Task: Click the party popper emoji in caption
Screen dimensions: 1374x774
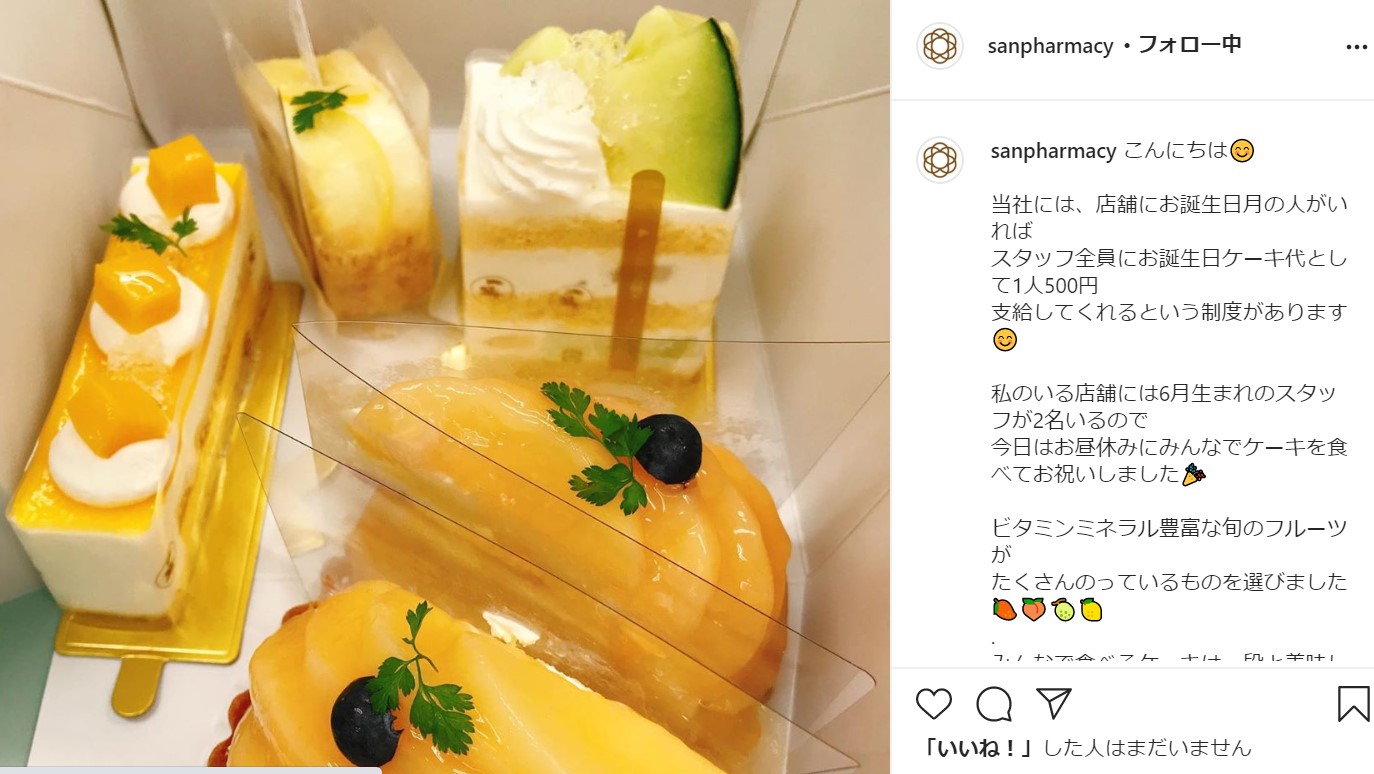Action: 1193,474
